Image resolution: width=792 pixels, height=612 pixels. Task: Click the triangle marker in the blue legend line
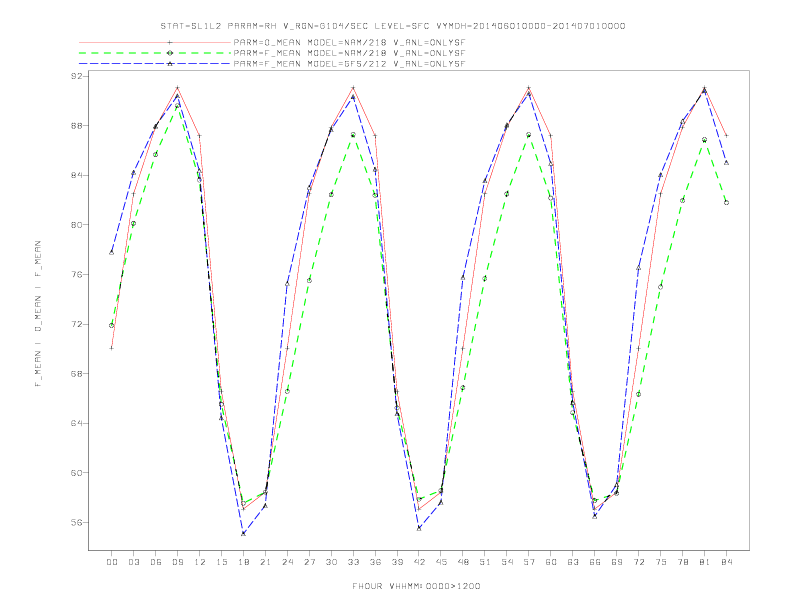point(170,64)
